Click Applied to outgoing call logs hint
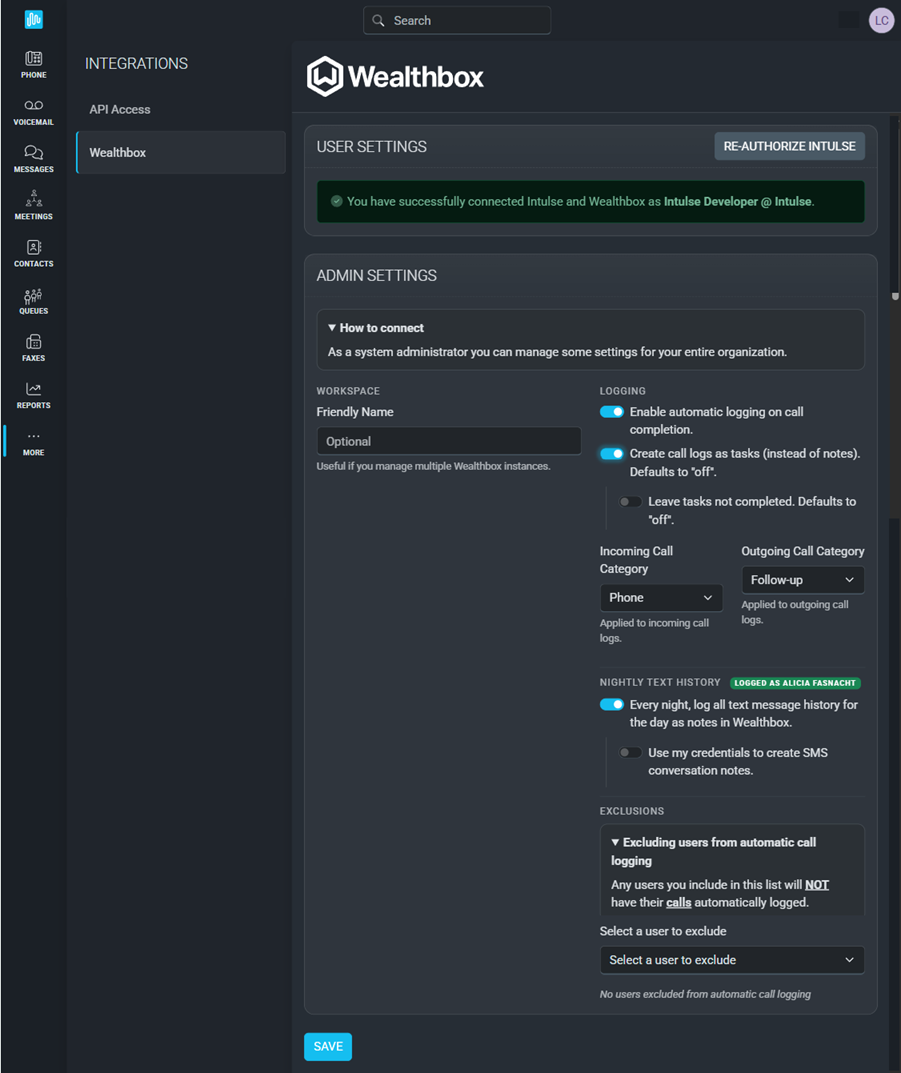Image resolution: width=901 pixels, height=1073 pixels. pos(795,612)
